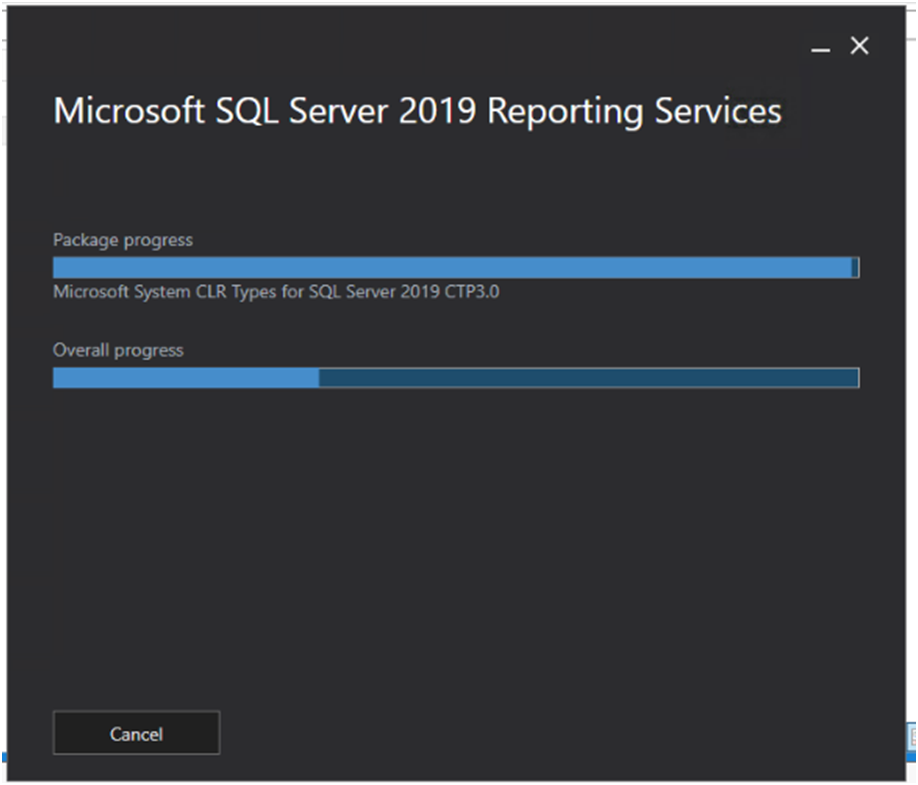This screenshot has width=918, height=785.
Task: Click the Overall progress bar
Action: pyautogui.click(x=455, y=377)
